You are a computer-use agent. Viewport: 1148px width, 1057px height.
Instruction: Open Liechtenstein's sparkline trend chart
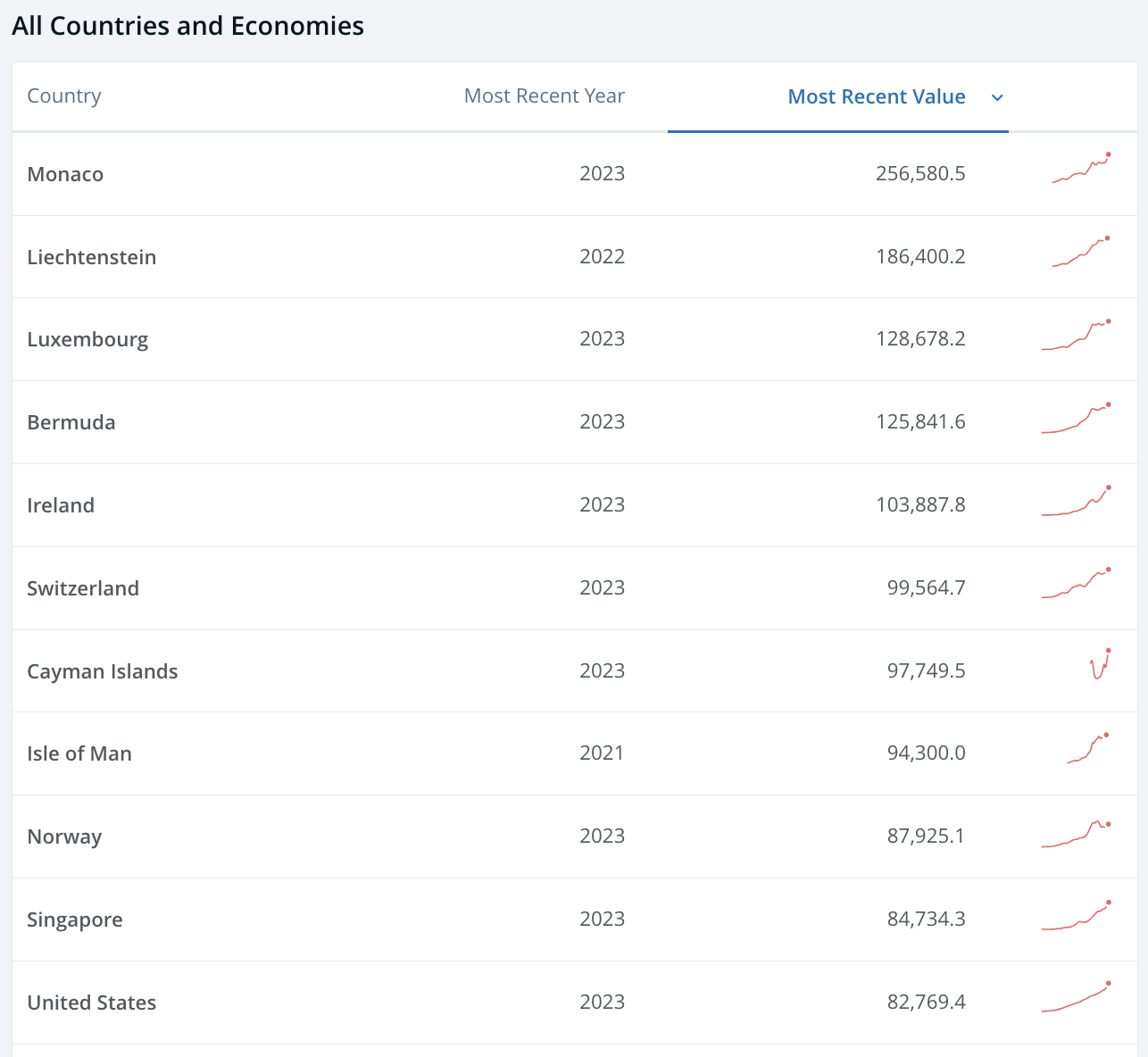(1082, 251)
